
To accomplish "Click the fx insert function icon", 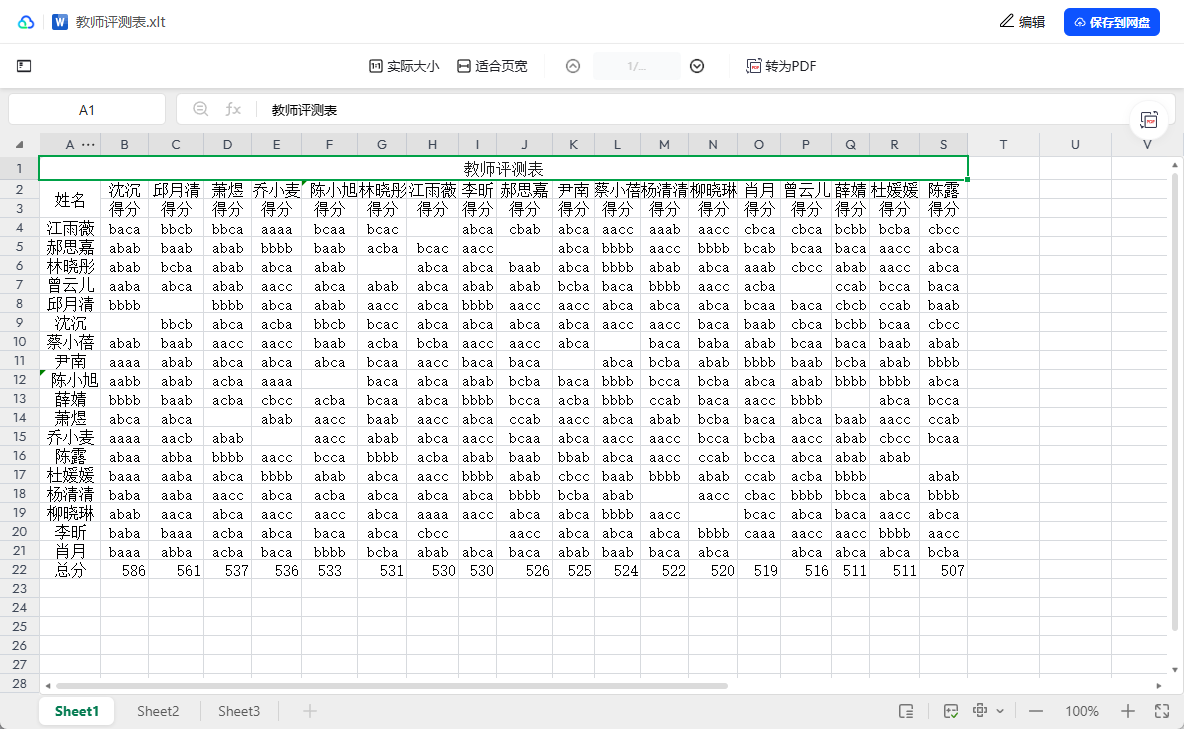I will 233,109.
